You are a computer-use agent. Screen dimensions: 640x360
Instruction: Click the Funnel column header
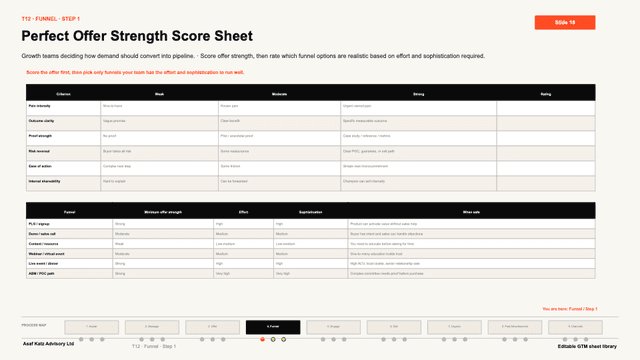69,212
